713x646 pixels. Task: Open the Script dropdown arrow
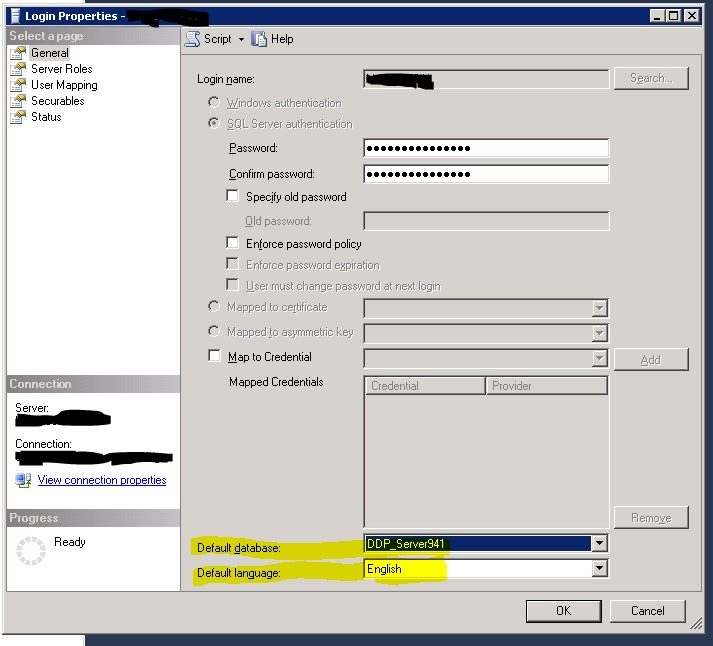click(241, 40)
